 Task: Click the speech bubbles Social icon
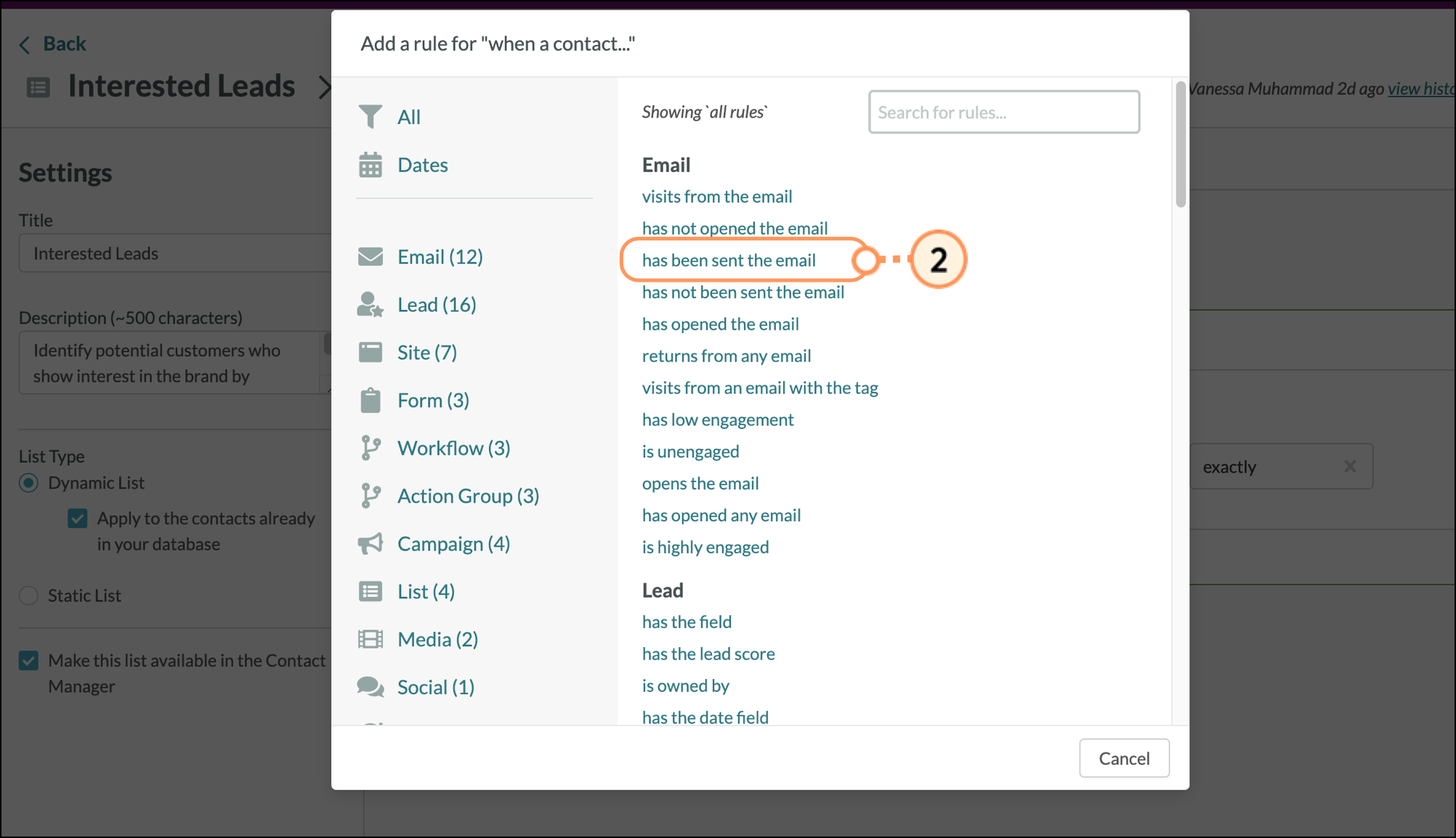pyautogui.click(x=371, y=687)
